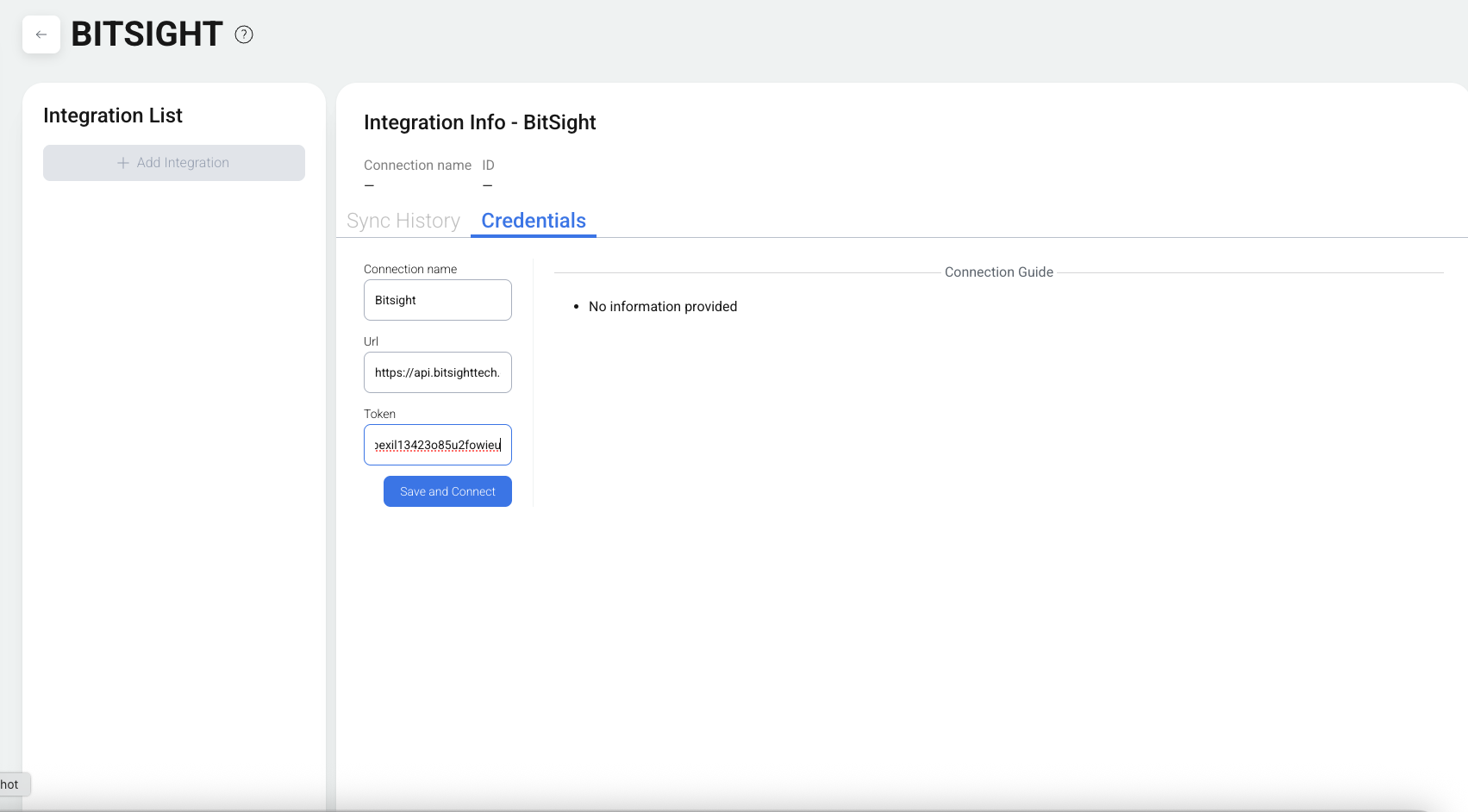
Task: Click the Token field label
Action: pos(379,414)
